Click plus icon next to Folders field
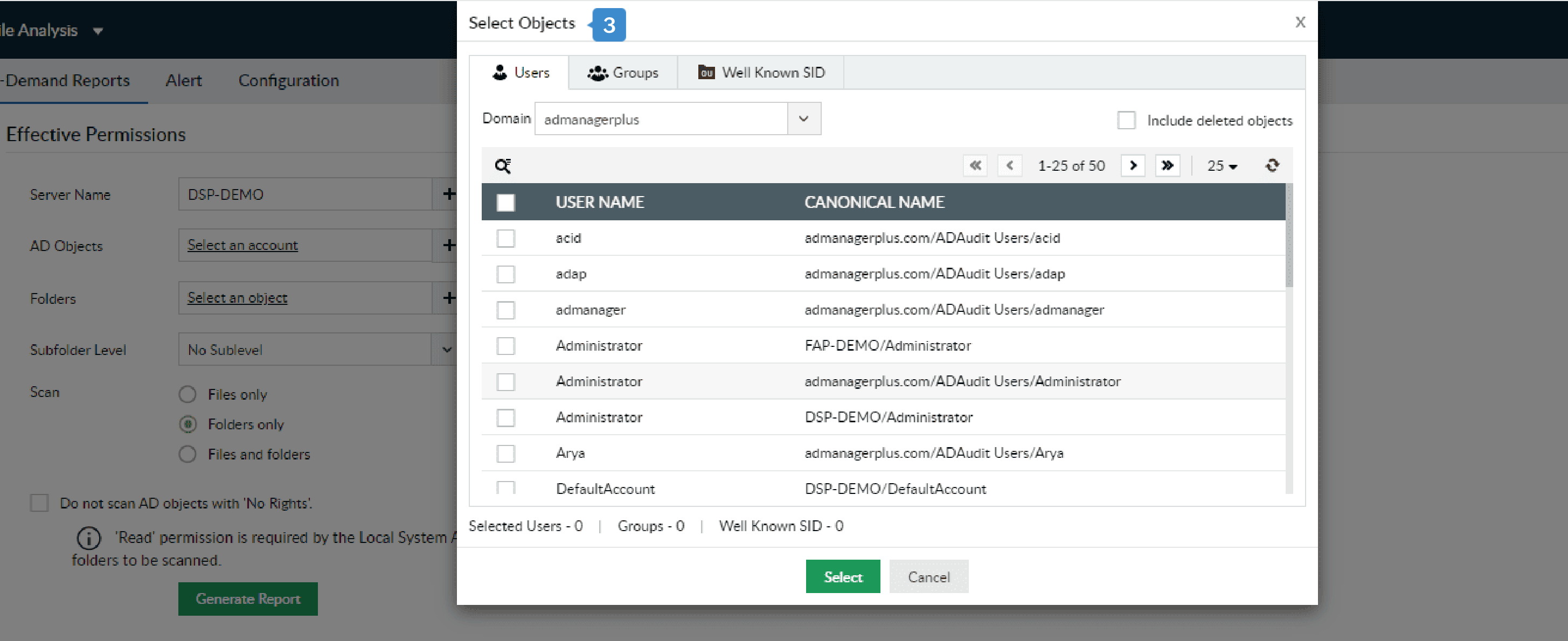The image size is (1568, 641). click(449, 298)
